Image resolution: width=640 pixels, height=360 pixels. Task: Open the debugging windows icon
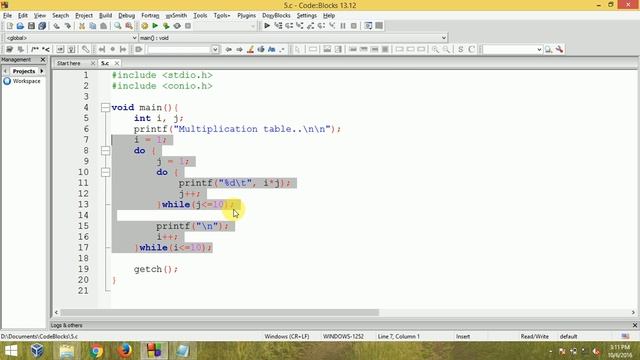pyautogui.click(x=368, y=26)
